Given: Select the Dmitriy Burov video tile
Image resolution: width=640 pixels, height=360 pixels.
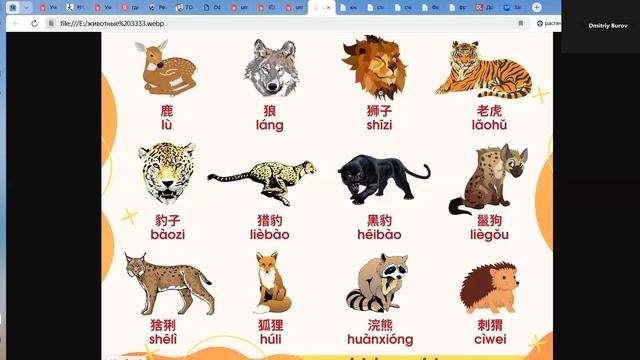Looking at the screenshot, I should pyautogui.click(x=600, y=26).
